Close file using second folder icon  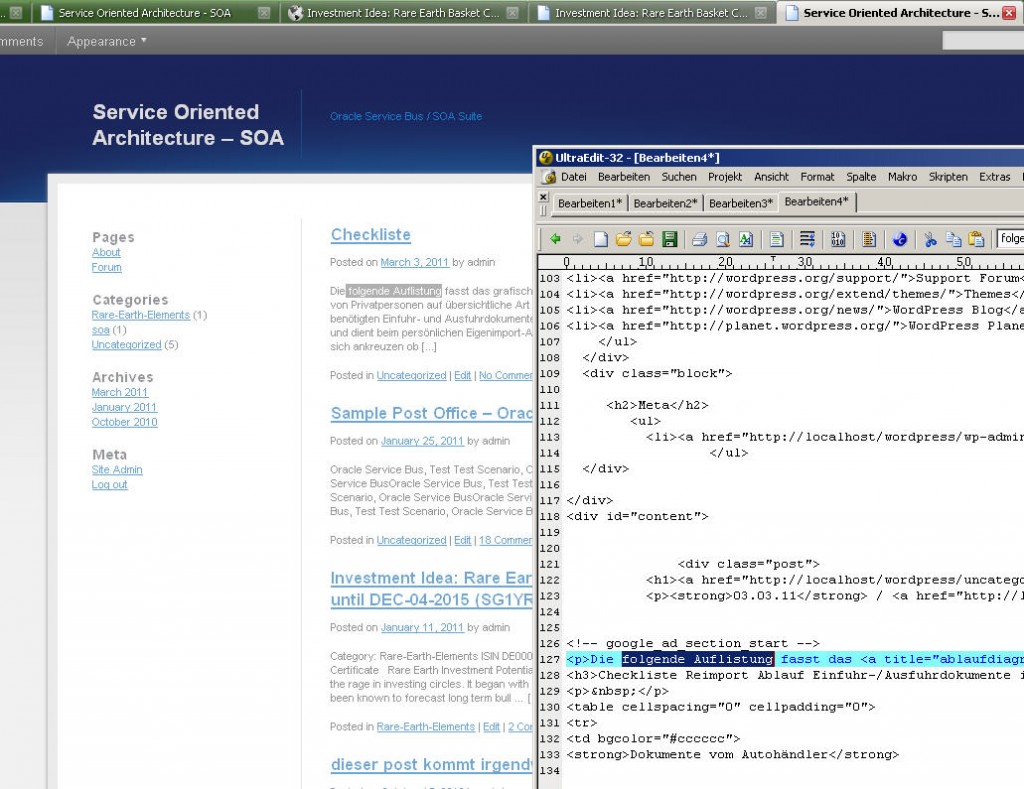(x=647, y=239)
